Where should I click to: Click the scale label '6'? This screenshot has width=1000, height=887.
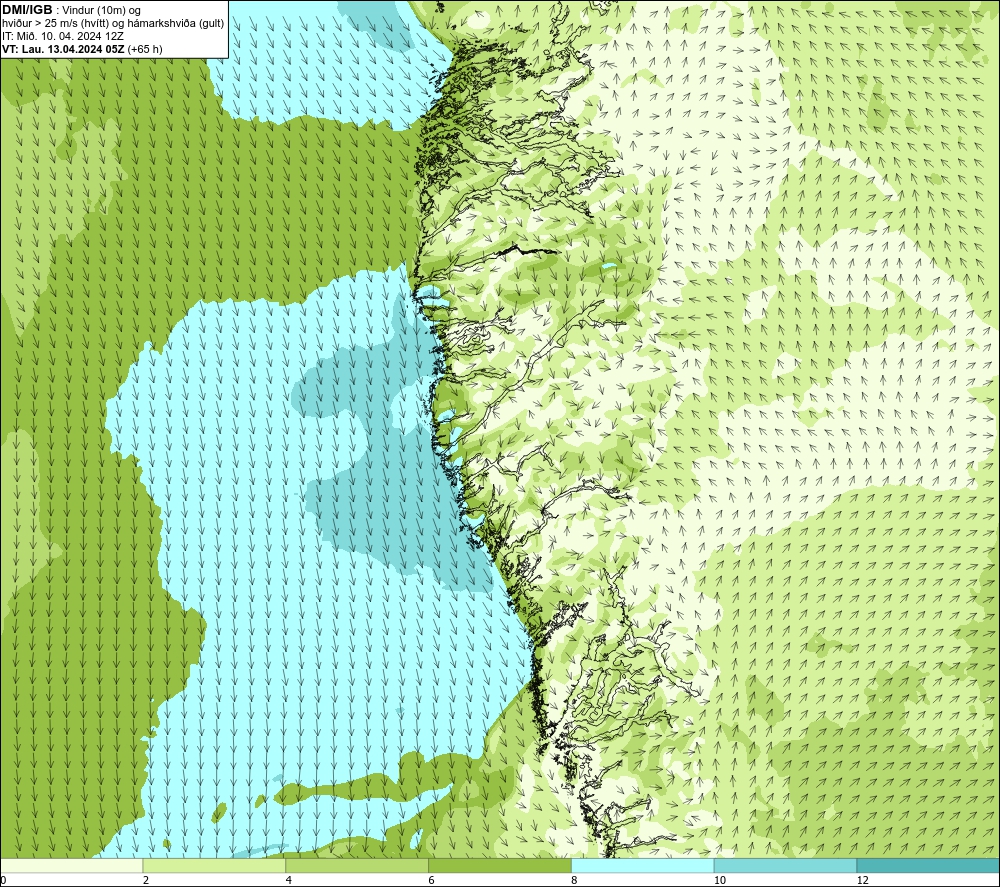pos(432,880)
